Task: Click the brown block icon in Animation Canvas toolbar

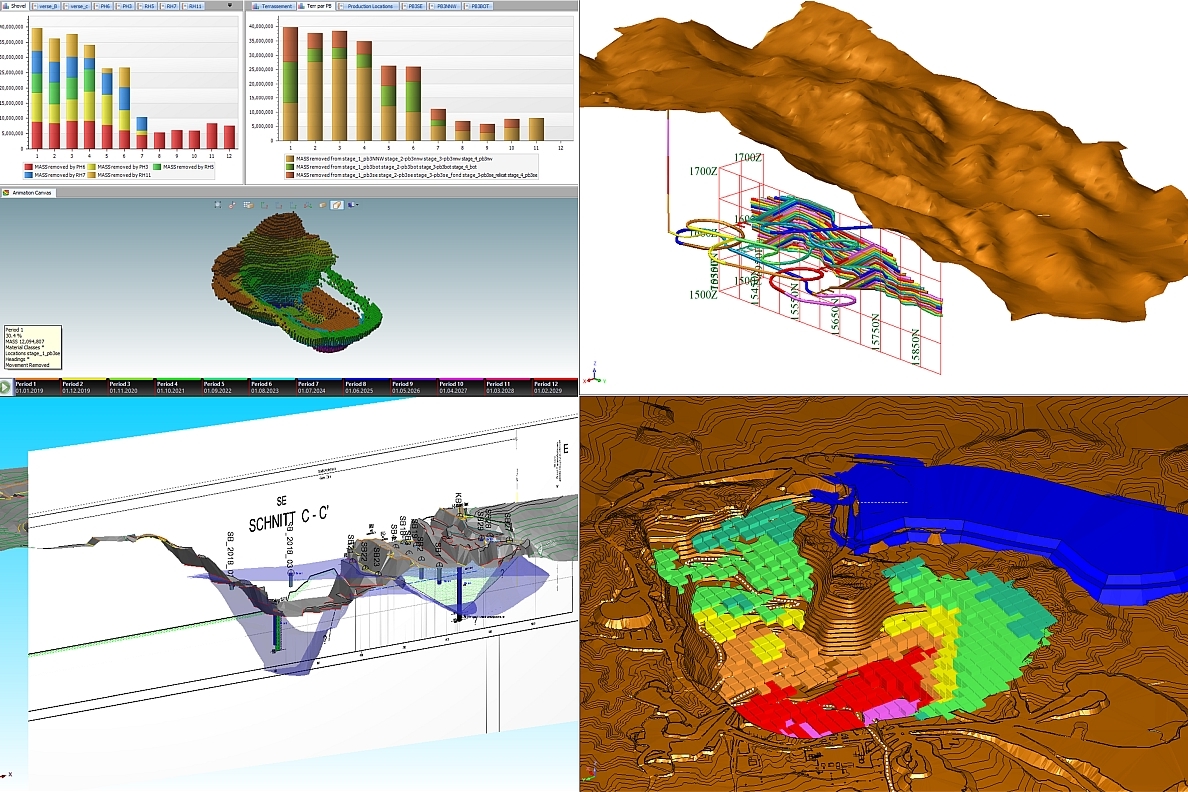Action: coord(323,205)
